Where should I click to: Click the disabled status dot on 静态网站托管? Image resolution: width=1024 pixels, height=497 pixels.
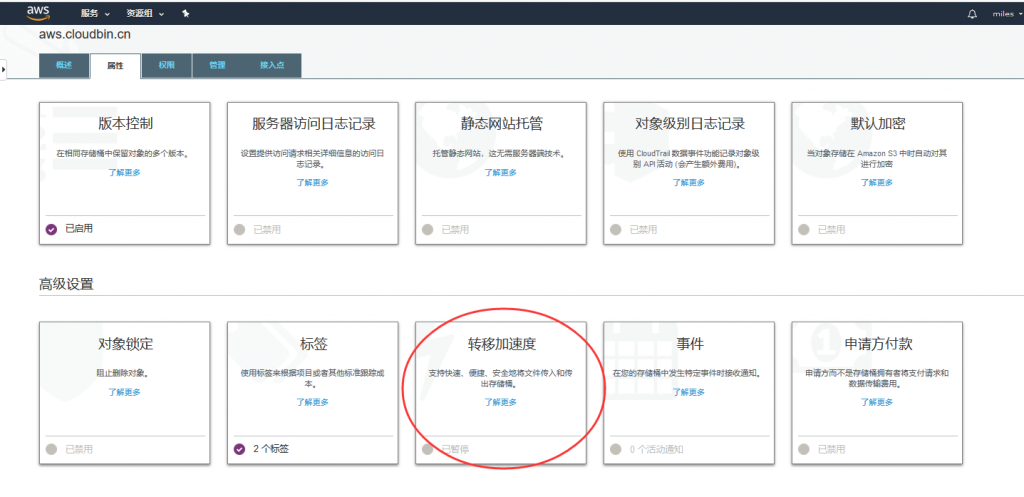428,229
